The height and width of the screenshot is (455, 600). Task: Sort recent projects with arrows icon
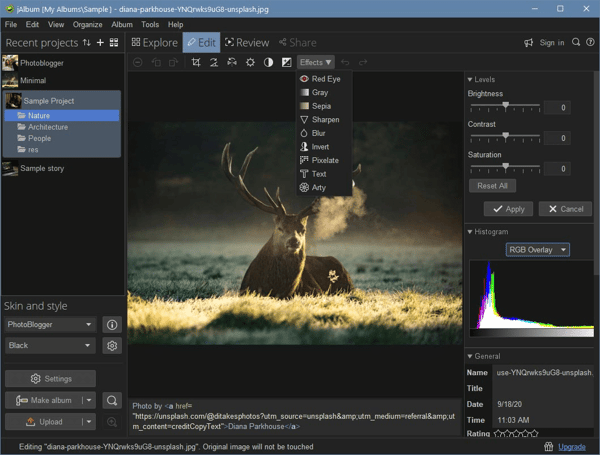(87, 42)
